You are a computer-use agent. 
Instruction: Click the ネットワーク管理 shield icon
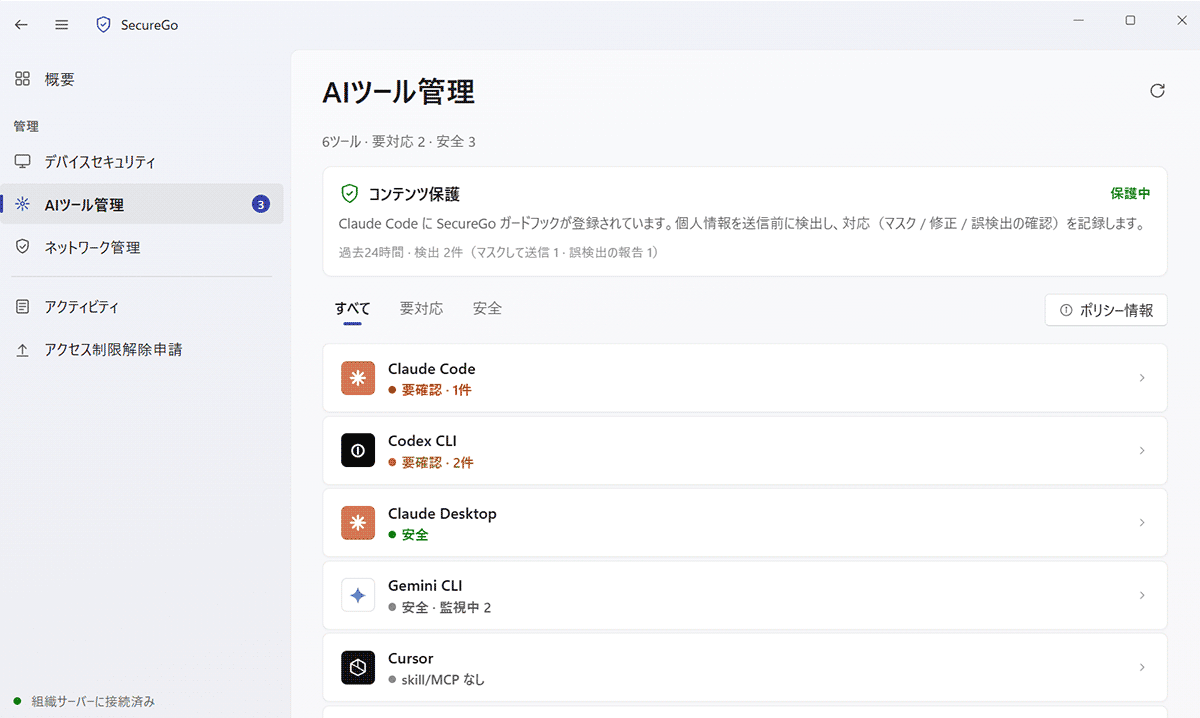click(x=22, y=247)
